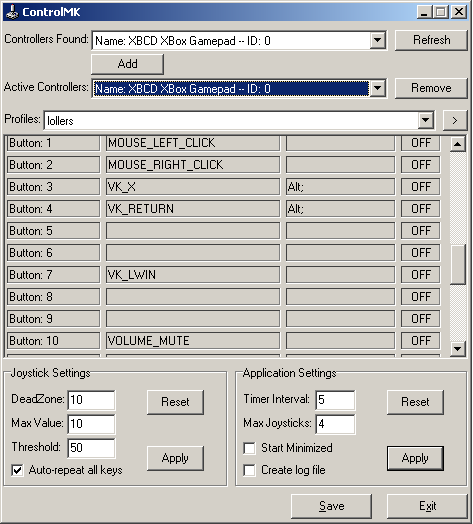Click the Refresh button
Screen dimensions: 473x524
pyautogui.click(x=431, y=40)
